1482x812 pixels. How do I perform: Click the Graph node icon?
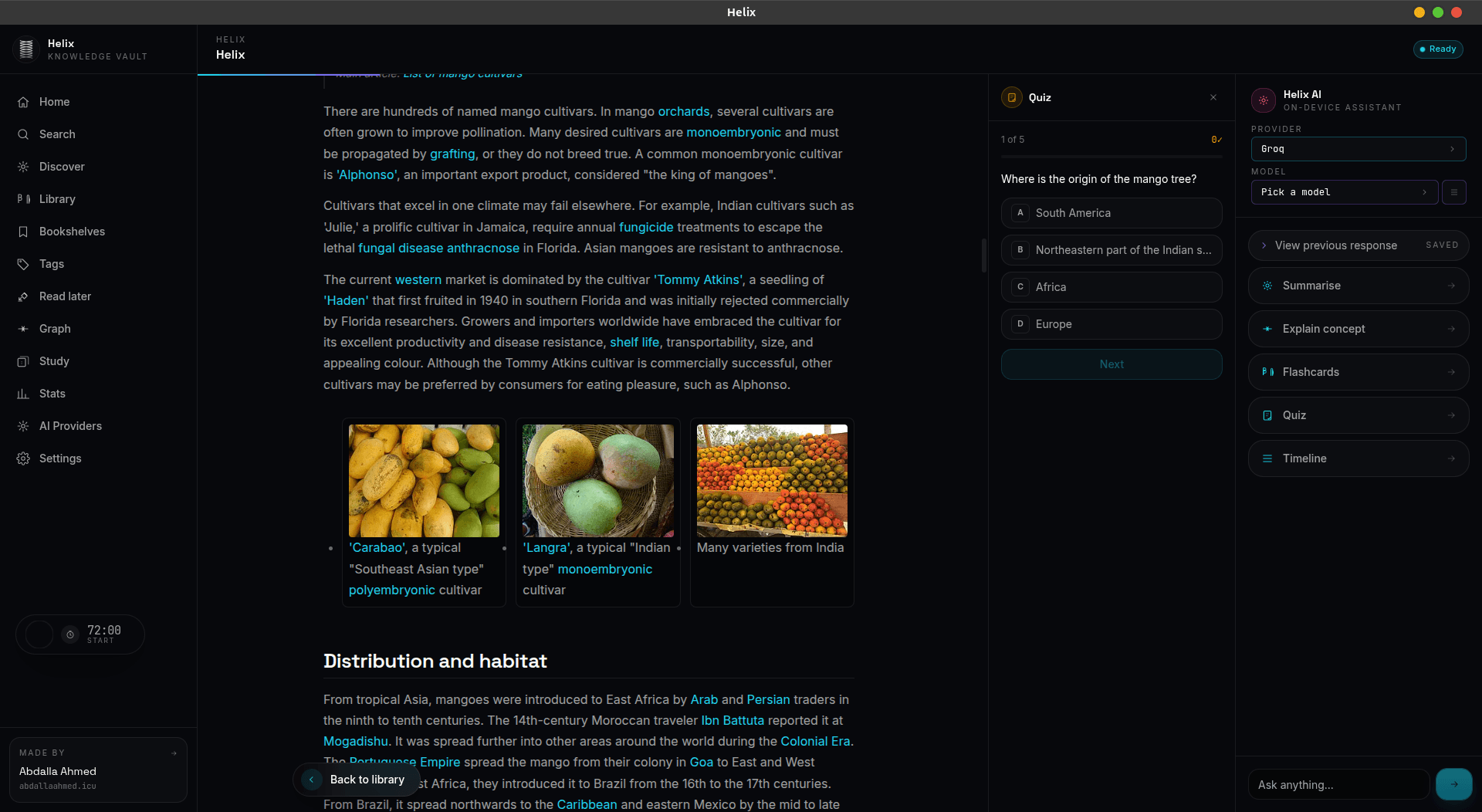pos(23,329)
